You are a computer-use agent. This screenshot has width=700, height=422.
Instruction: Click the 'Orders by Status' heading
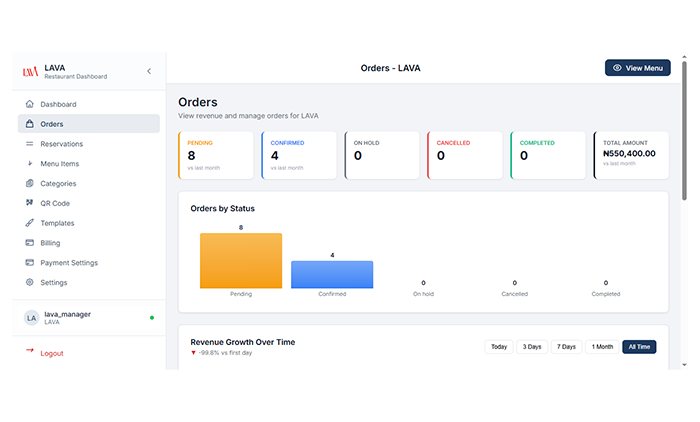(x=222, y=209)
